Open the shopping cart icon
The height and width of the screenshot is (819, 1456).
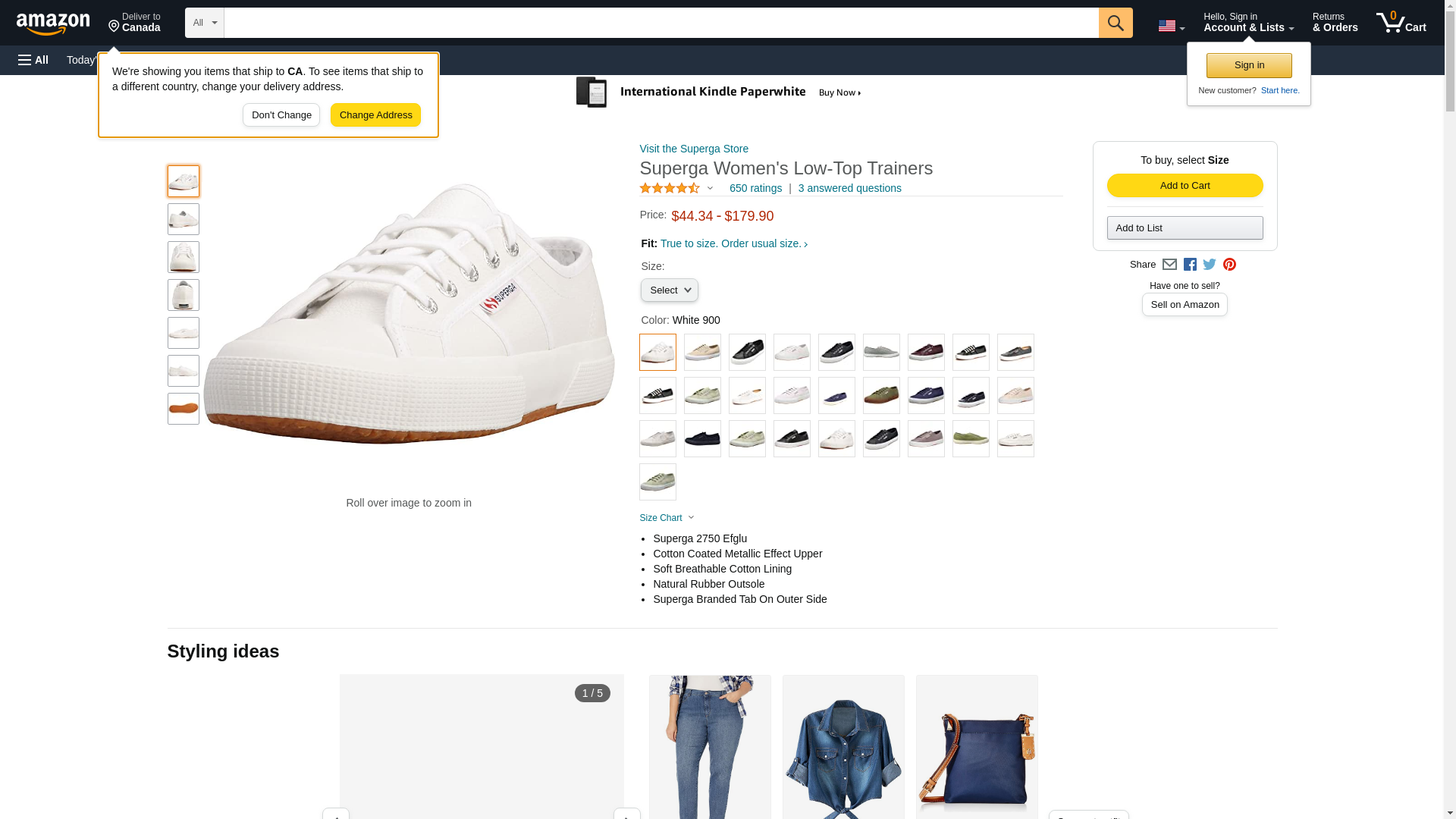click(x=1401, y=23)
